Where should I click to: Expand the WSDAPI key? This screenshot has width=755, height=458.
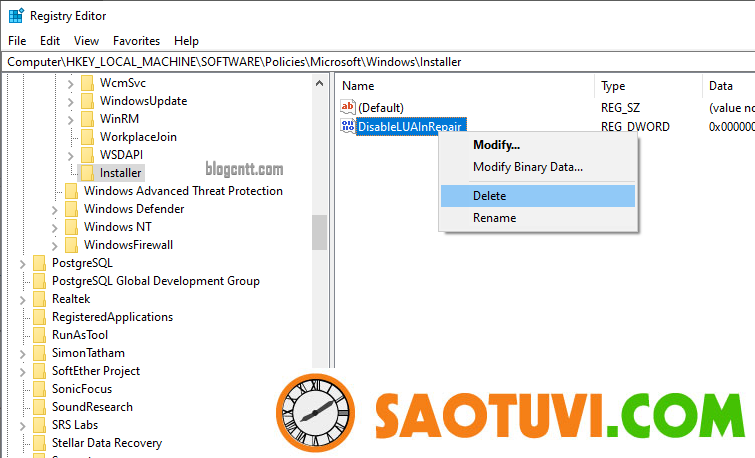70,156
